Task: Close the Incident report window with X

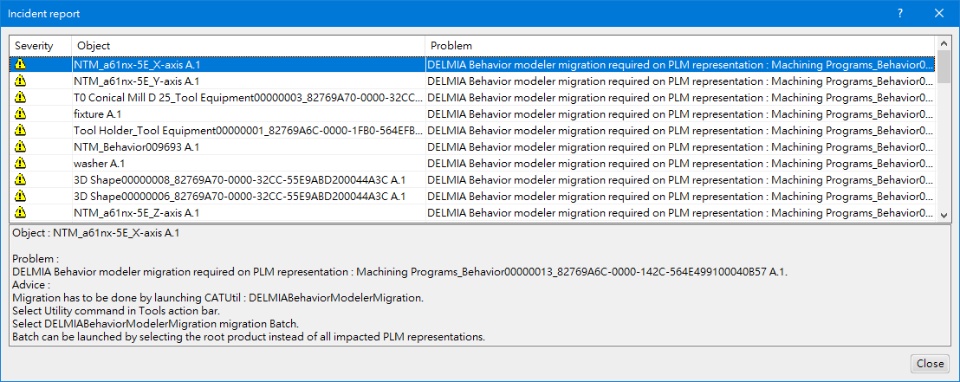Action: pyautogui.click(x=939, y=13)
